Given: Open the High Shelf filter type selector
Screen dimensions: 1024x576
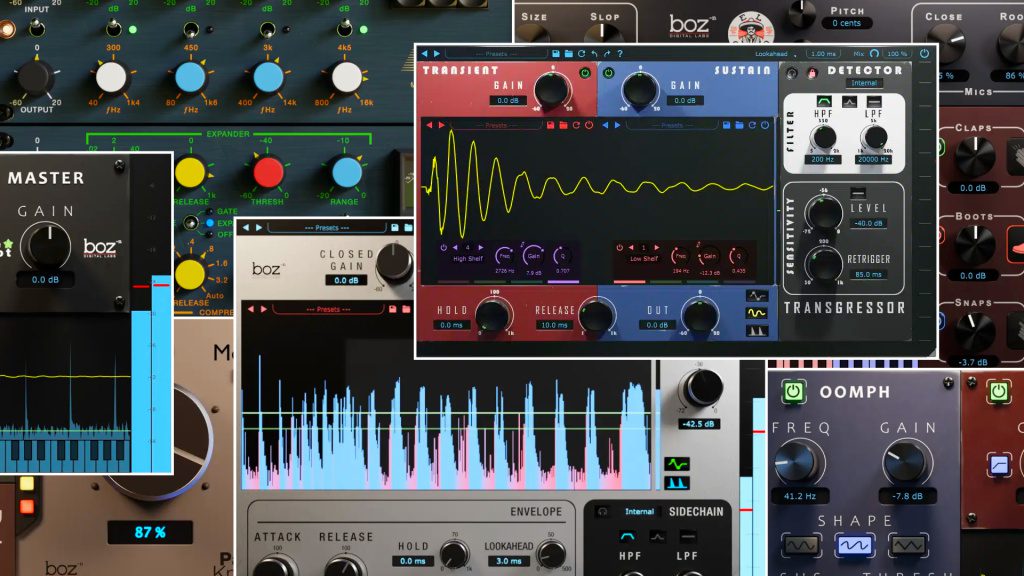Looking at the screenshot, I should click(467, 258).
